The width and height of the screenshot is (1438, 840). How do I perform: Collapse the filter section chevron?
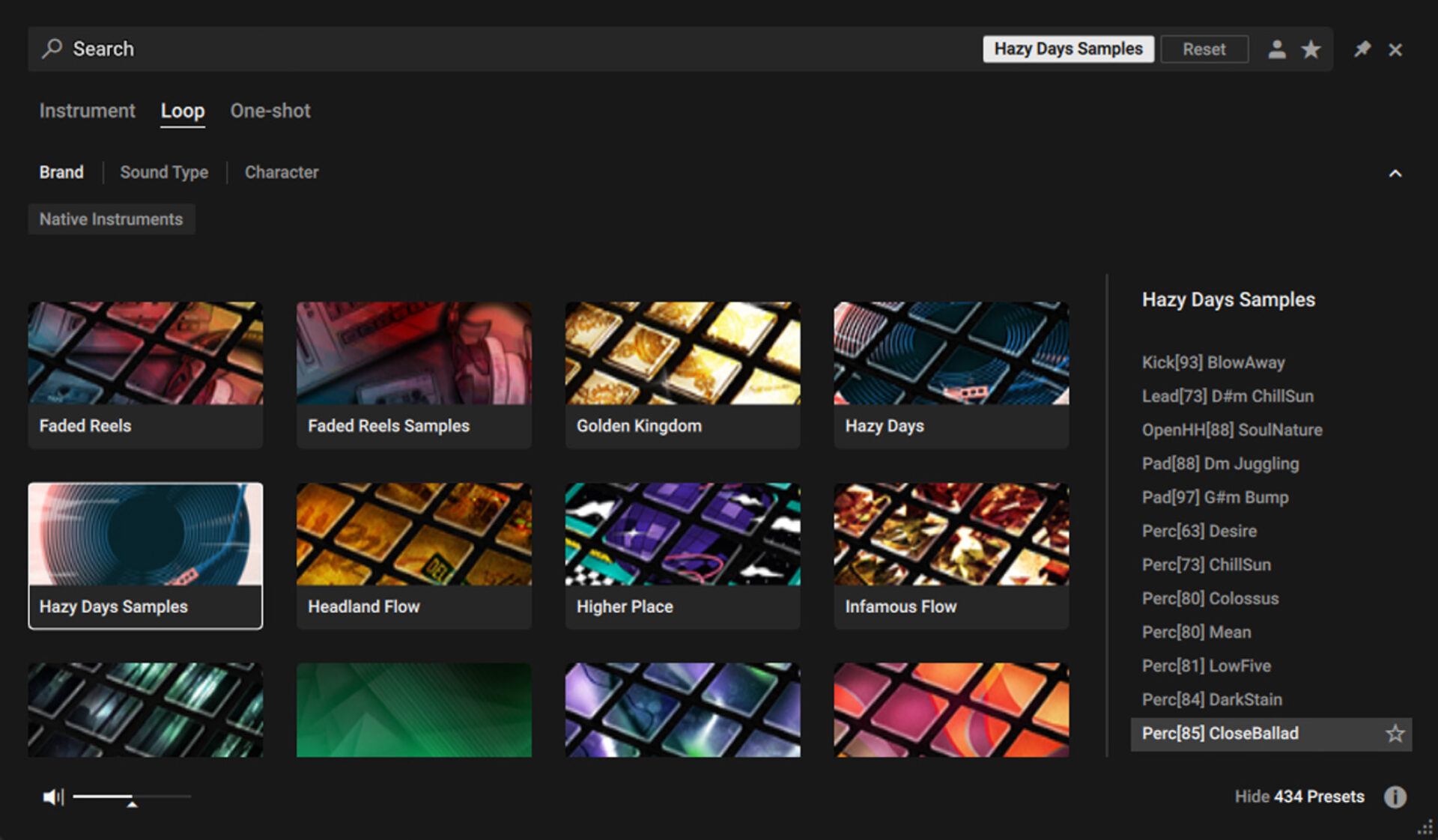(x=1395, y=173)
